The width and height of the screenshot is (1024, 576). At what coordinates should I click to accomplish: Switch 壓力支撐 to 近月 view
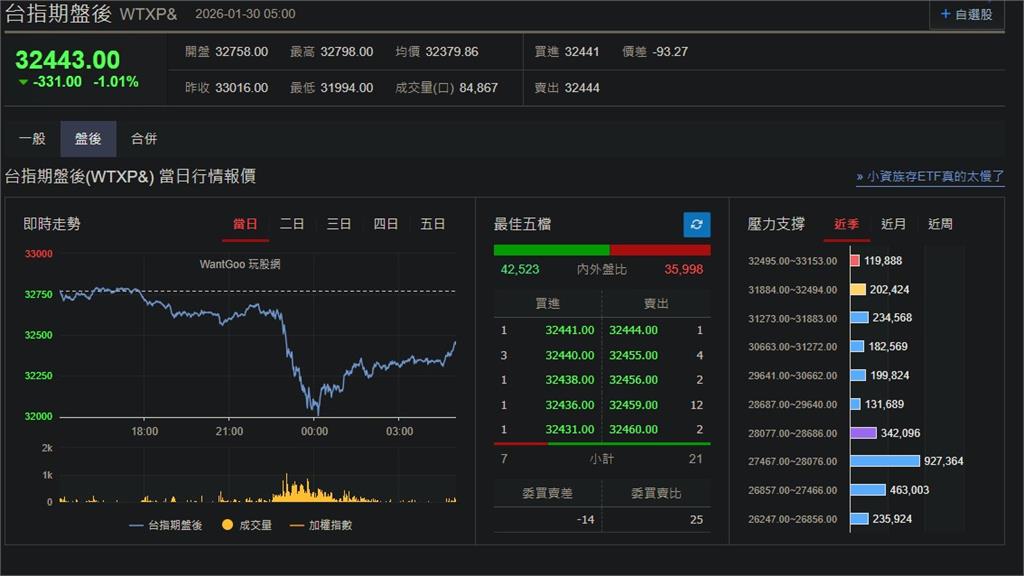(x=893, y=224)
